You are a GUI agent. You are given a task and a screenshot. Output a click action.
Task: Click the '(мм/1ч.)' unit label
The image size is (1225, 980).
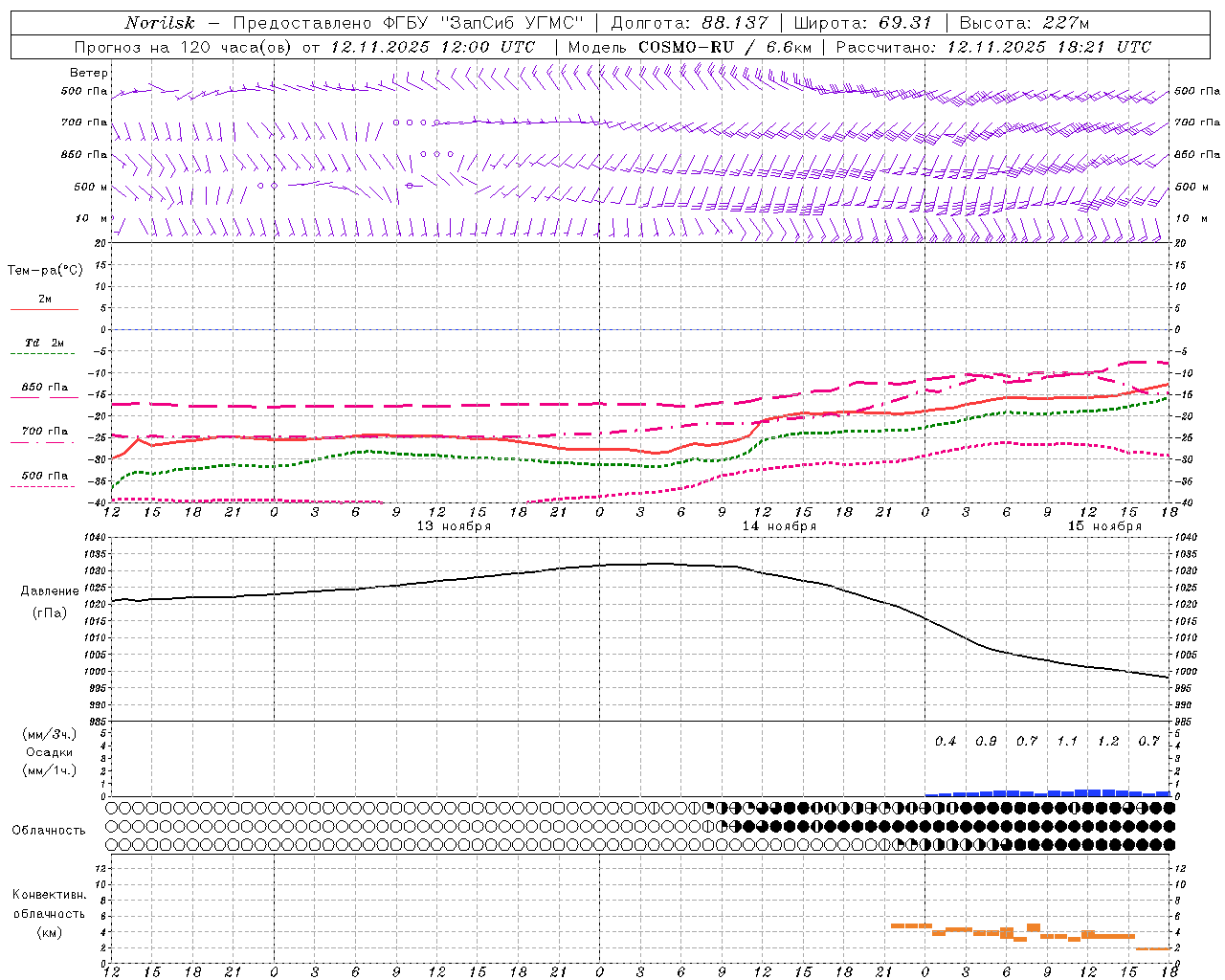coord(50,770)
